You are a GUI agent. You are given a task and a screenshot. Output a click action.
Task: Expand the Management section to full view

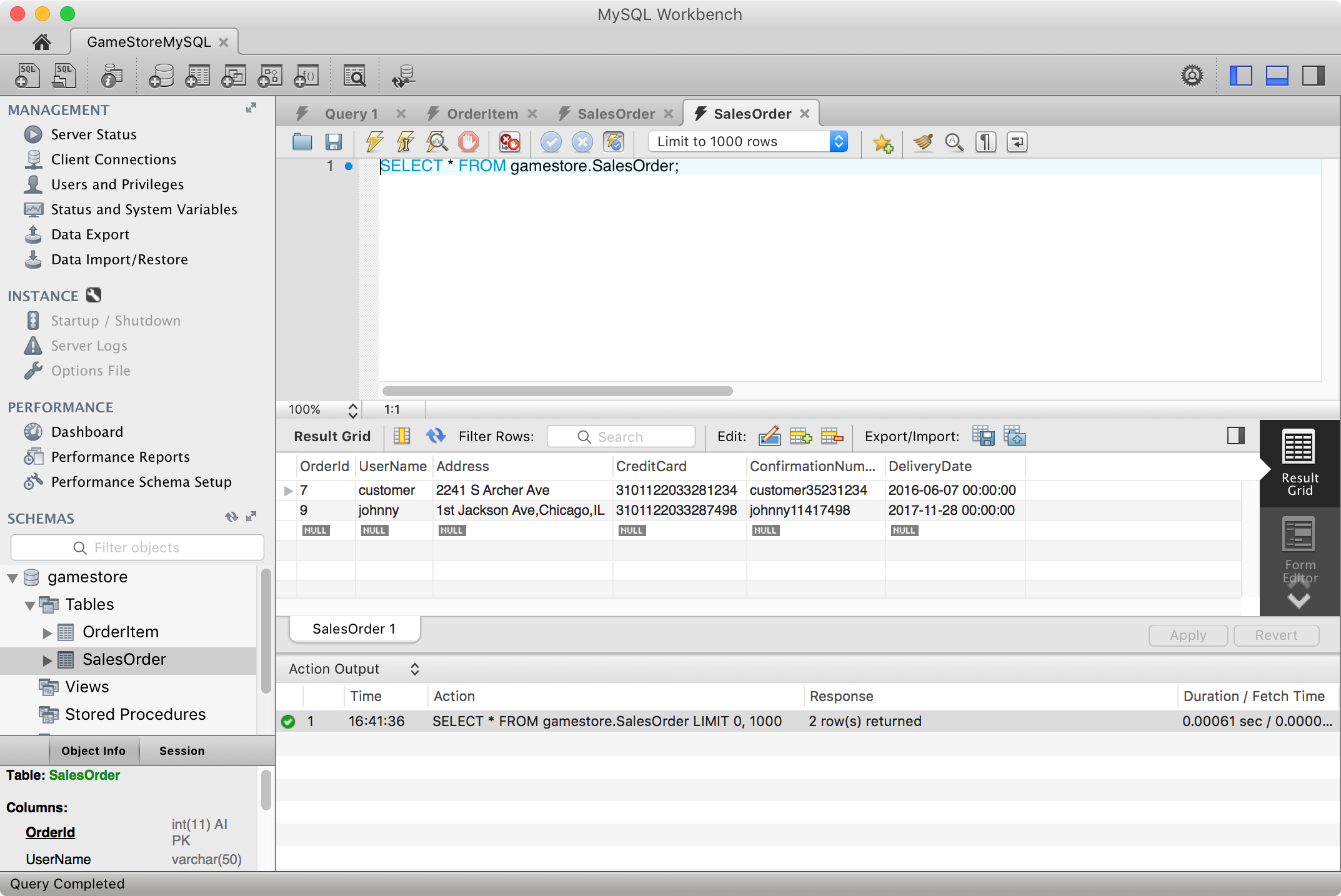click(251, 108)
